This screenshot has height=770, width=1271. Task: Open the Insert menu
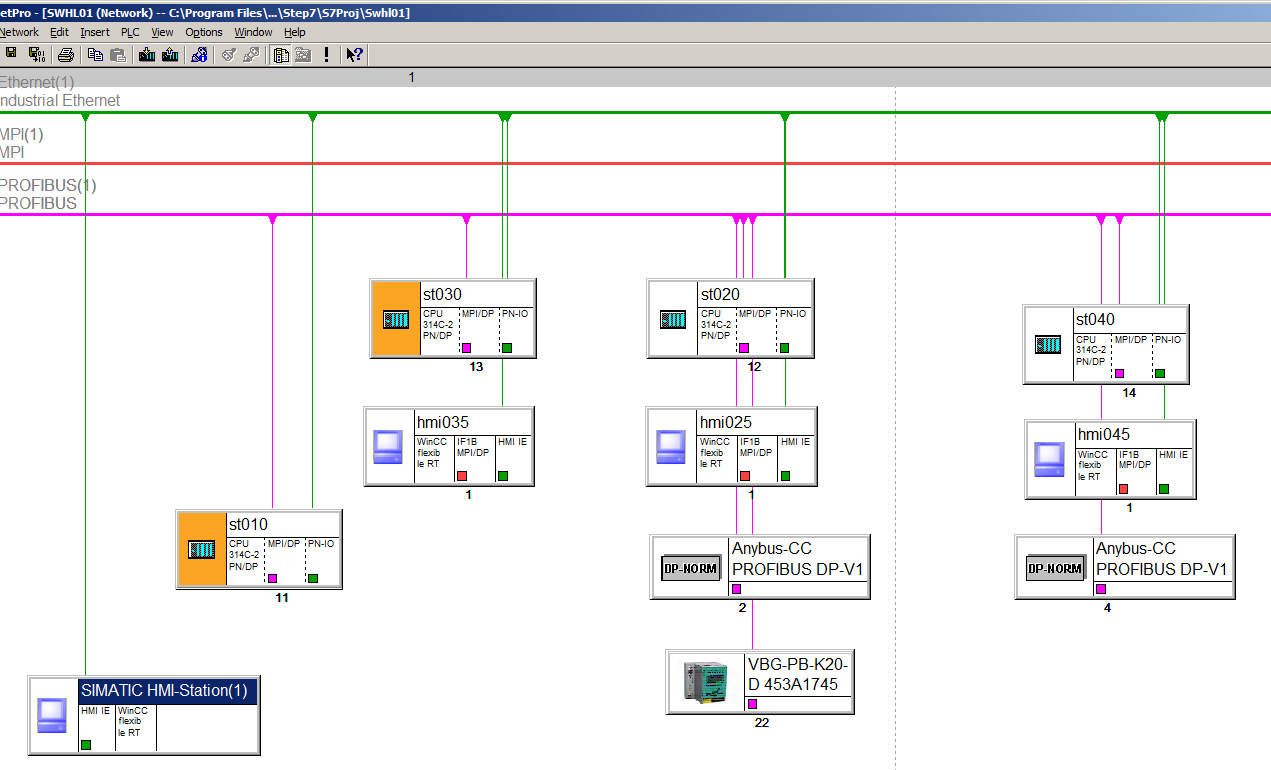tap(95, 32)
